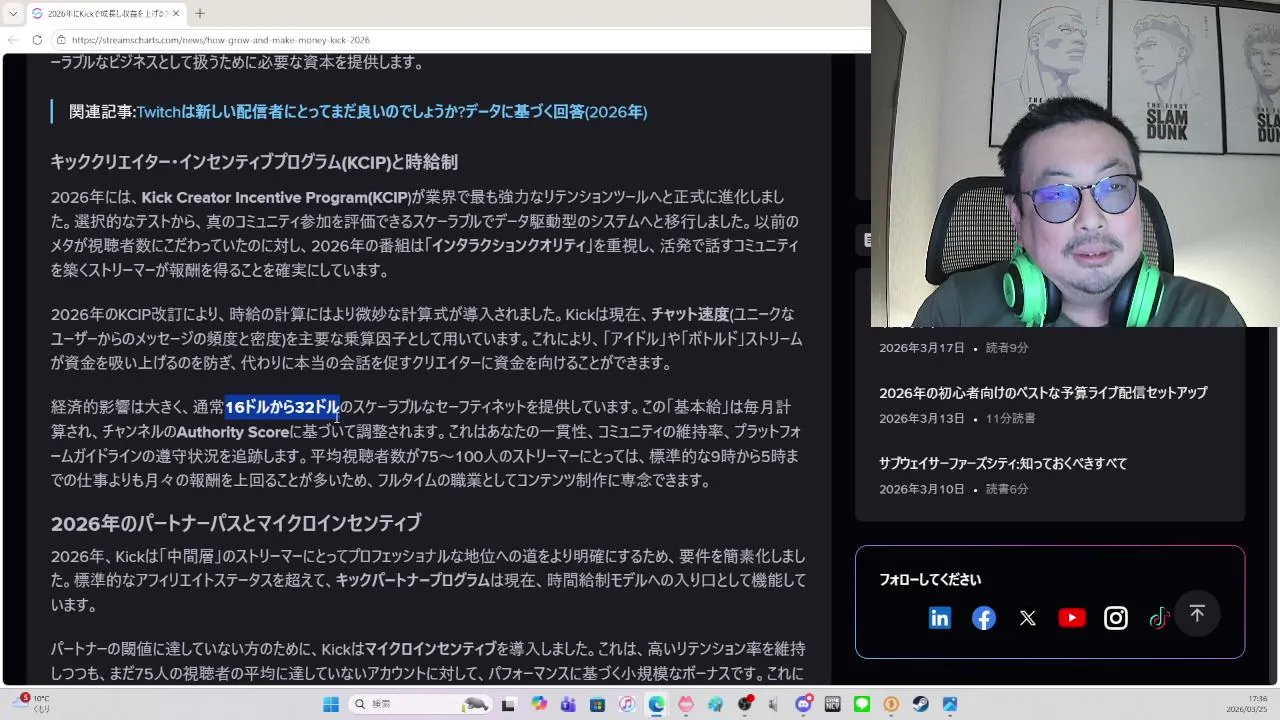
Task: Click date 2026年3月13日 in sidebar
Action: pyautogui.click(x=922, y=419)
